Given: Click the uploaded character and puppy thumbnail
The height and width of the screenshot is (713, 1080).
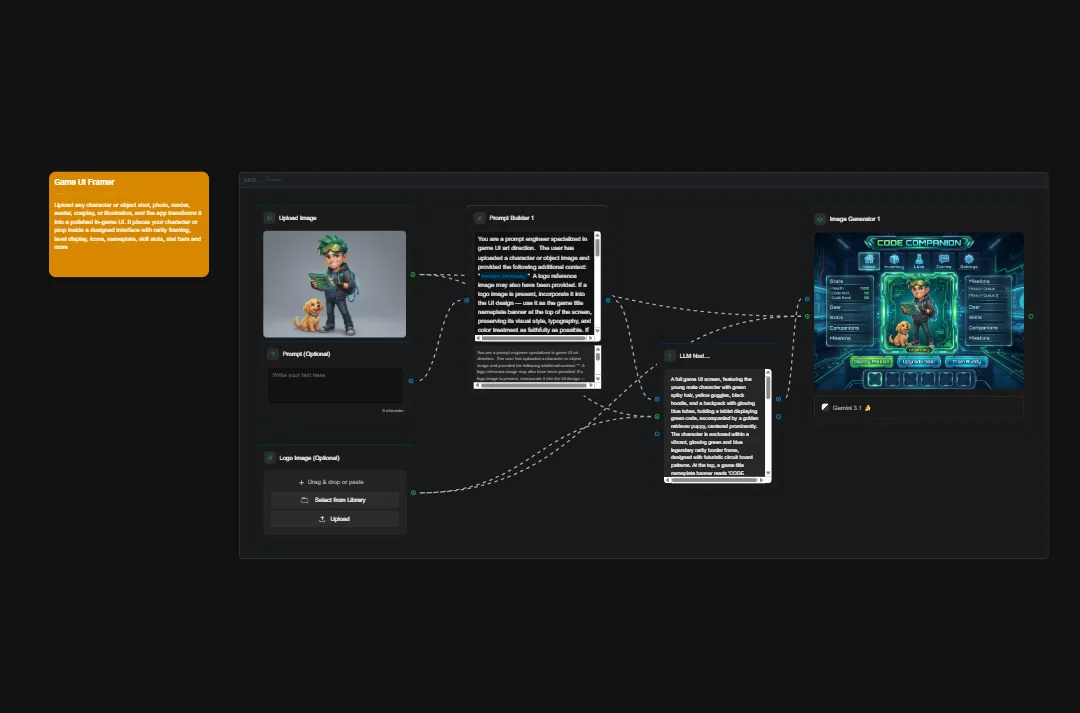Looking at the screenshot, I should point(335,284).
